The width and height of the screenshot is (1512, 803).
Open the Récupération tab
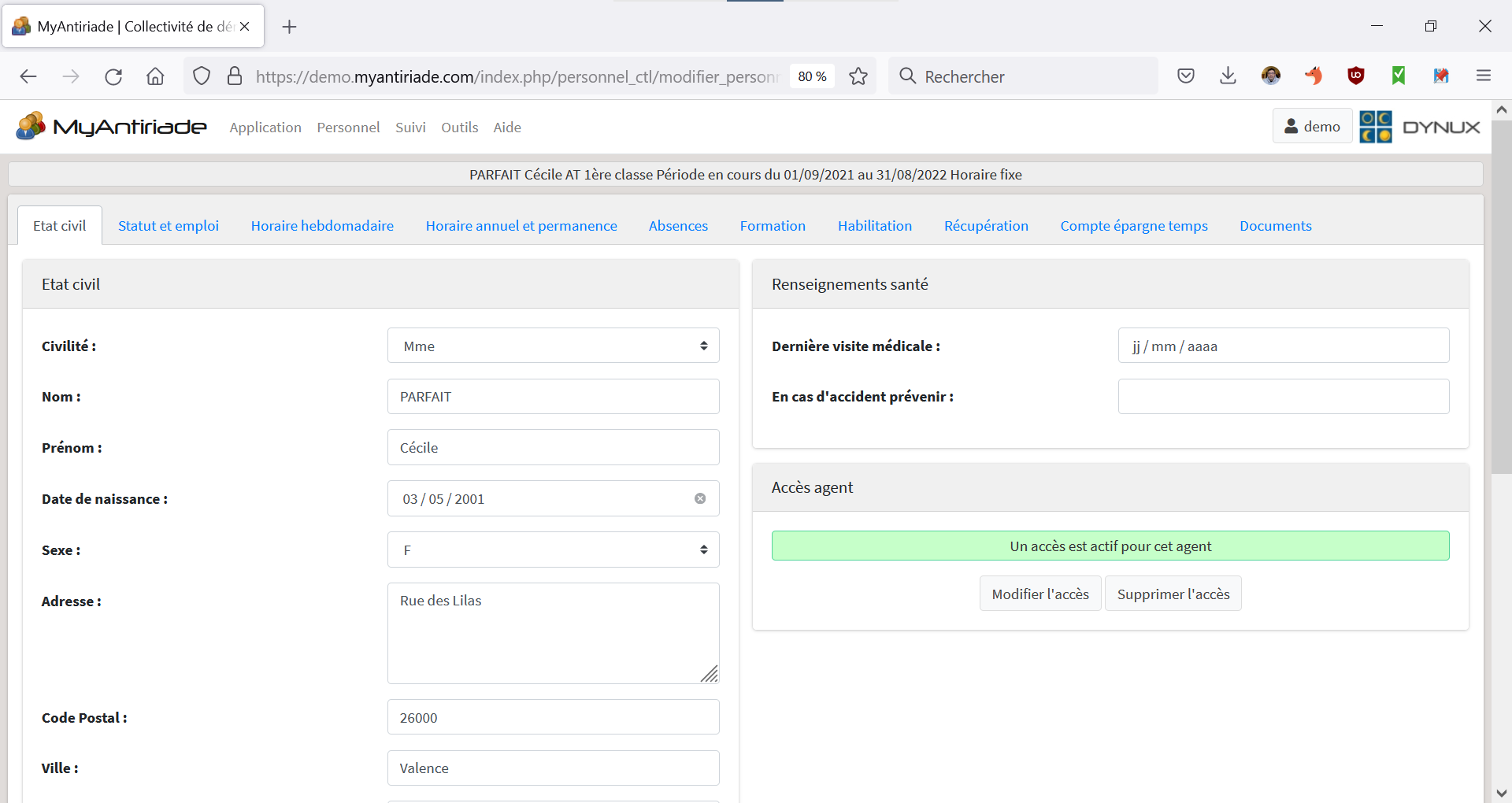986,226
